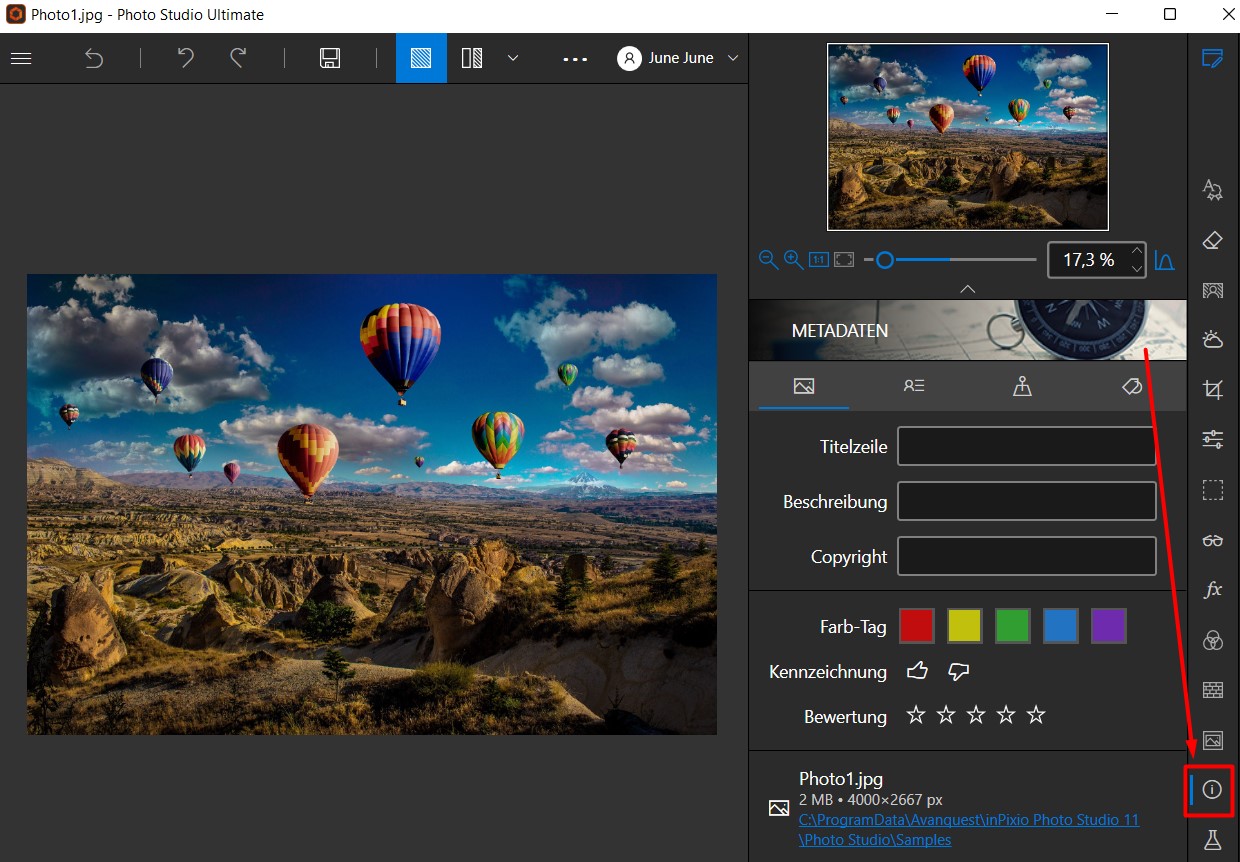The width and height of the screenshot is (1240, 862).
Task: Set zoom to 1:1 actual size
Action: click(818, 260)
